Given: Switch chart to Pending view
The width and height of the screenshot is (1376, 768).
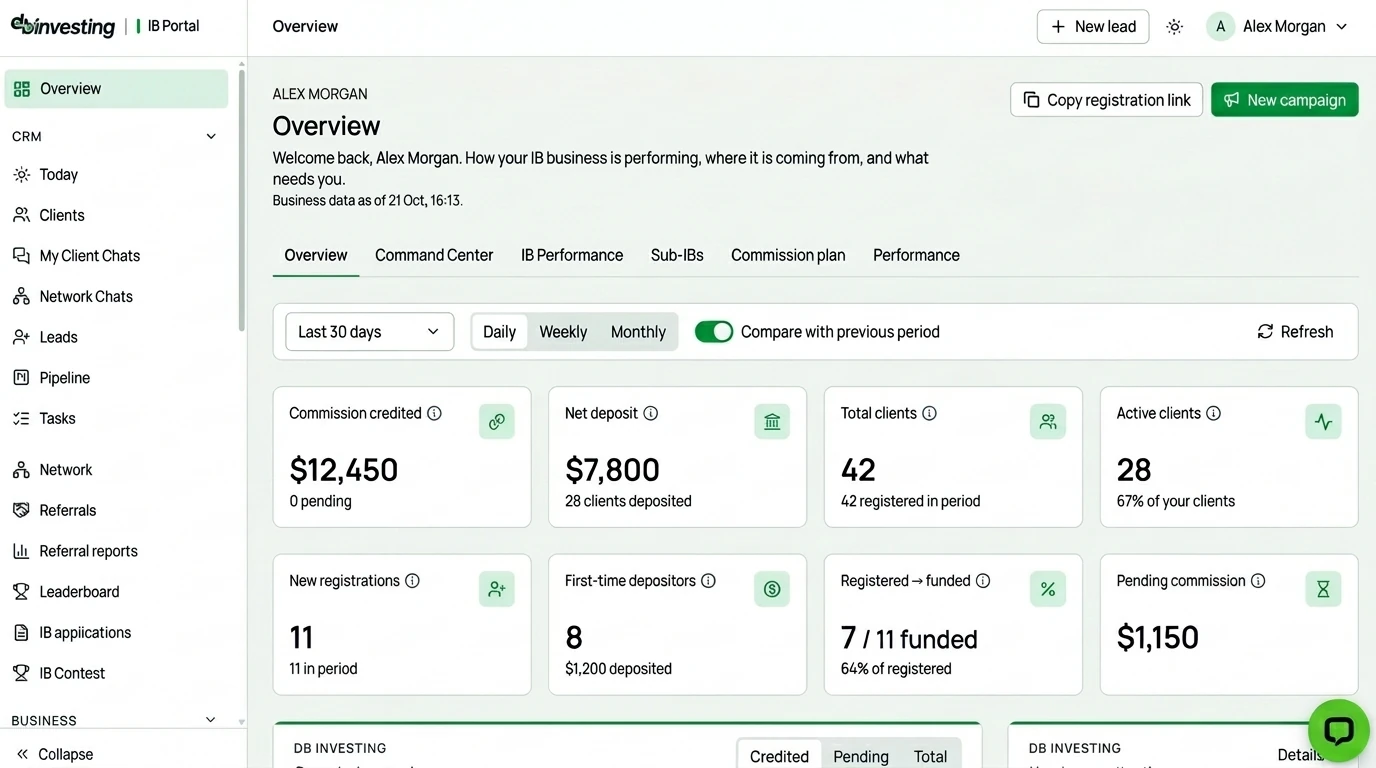Looking at the screenshot, I should [x=861, y=757].
